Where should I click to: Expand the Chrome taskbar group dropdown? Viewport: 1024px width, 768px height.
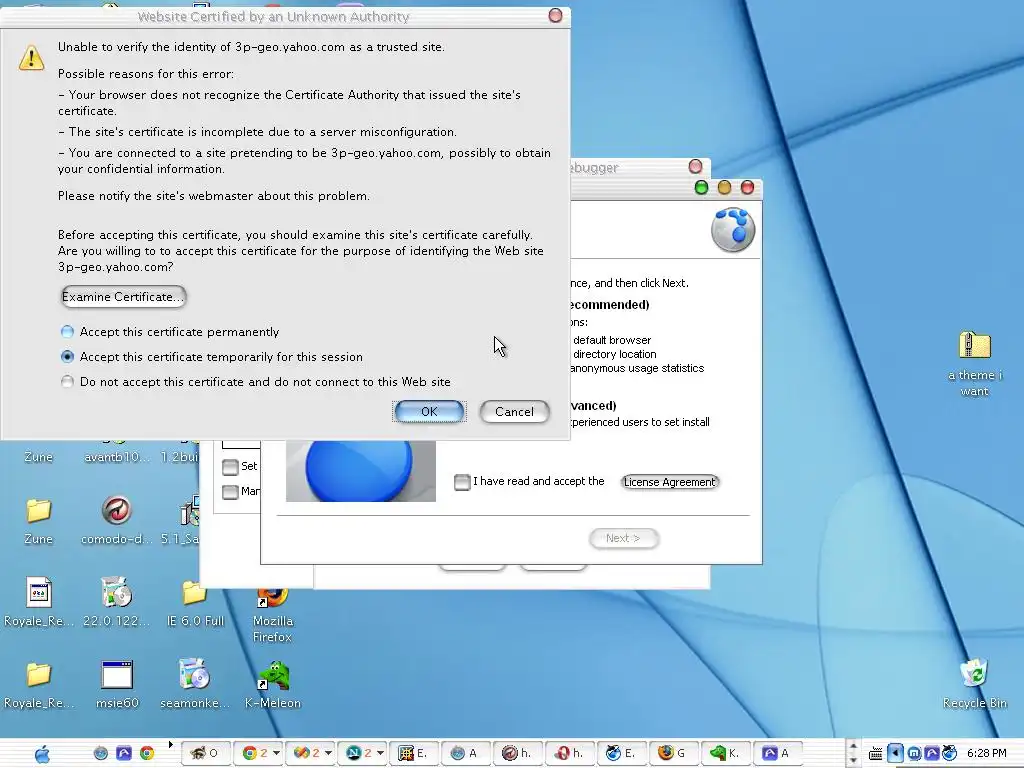coord(276,753)
